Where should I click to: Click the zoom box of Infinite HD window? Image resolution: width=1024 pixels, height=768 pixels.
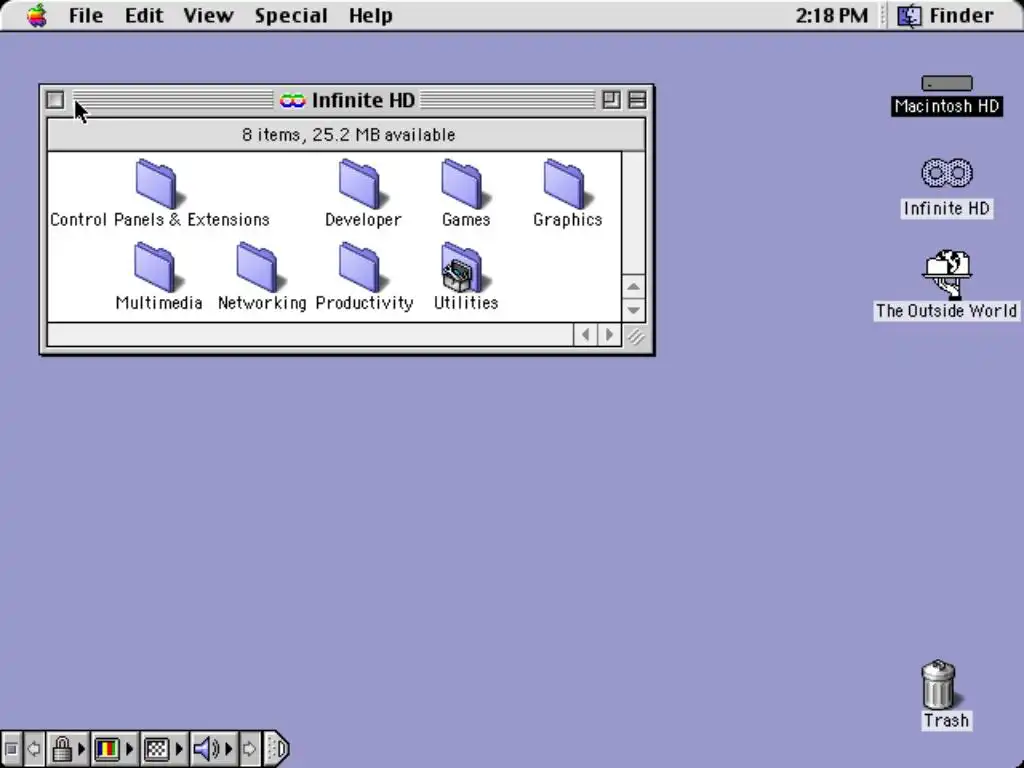click(611, 100)
